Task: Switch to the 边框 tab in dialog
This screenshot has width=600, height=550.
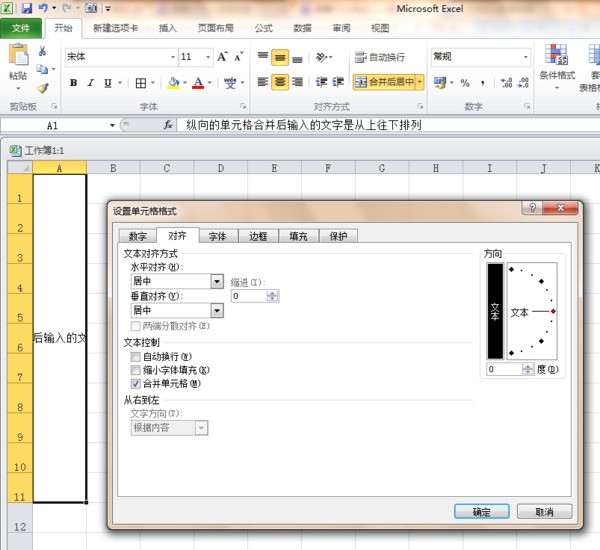Action: coord(258,236)
